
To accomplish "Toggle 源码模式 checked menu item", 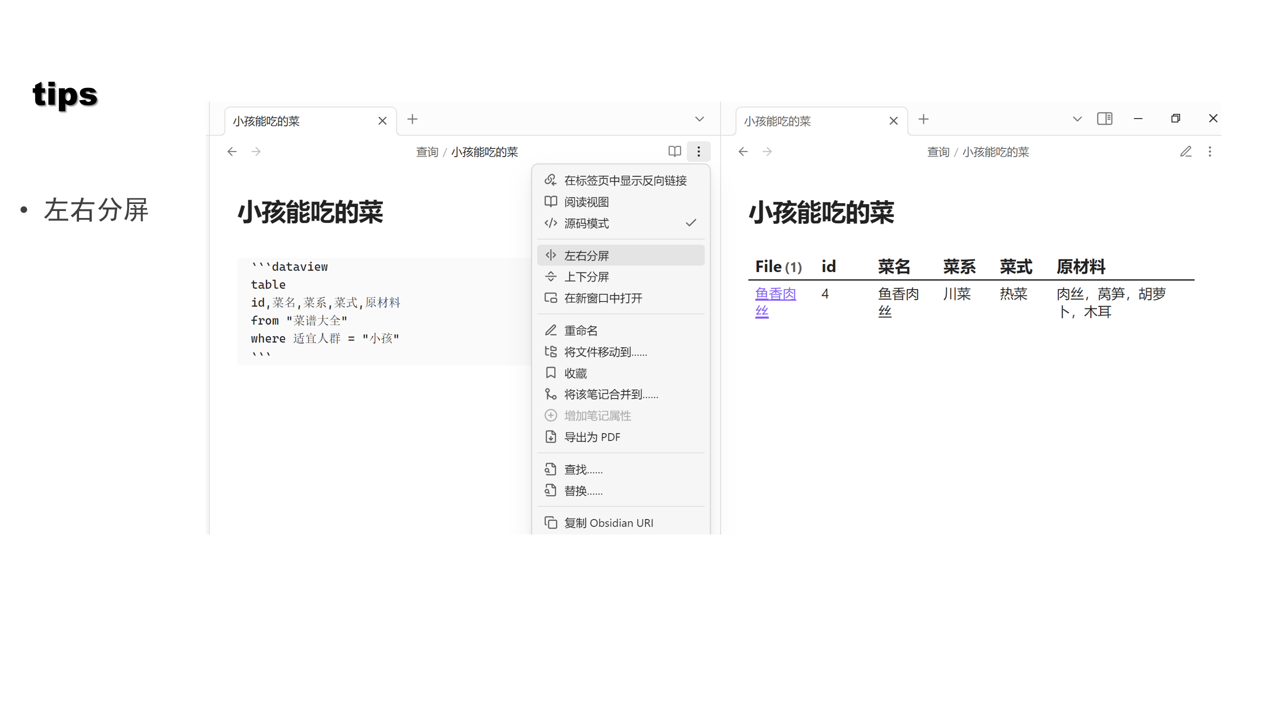I will 621,223.
